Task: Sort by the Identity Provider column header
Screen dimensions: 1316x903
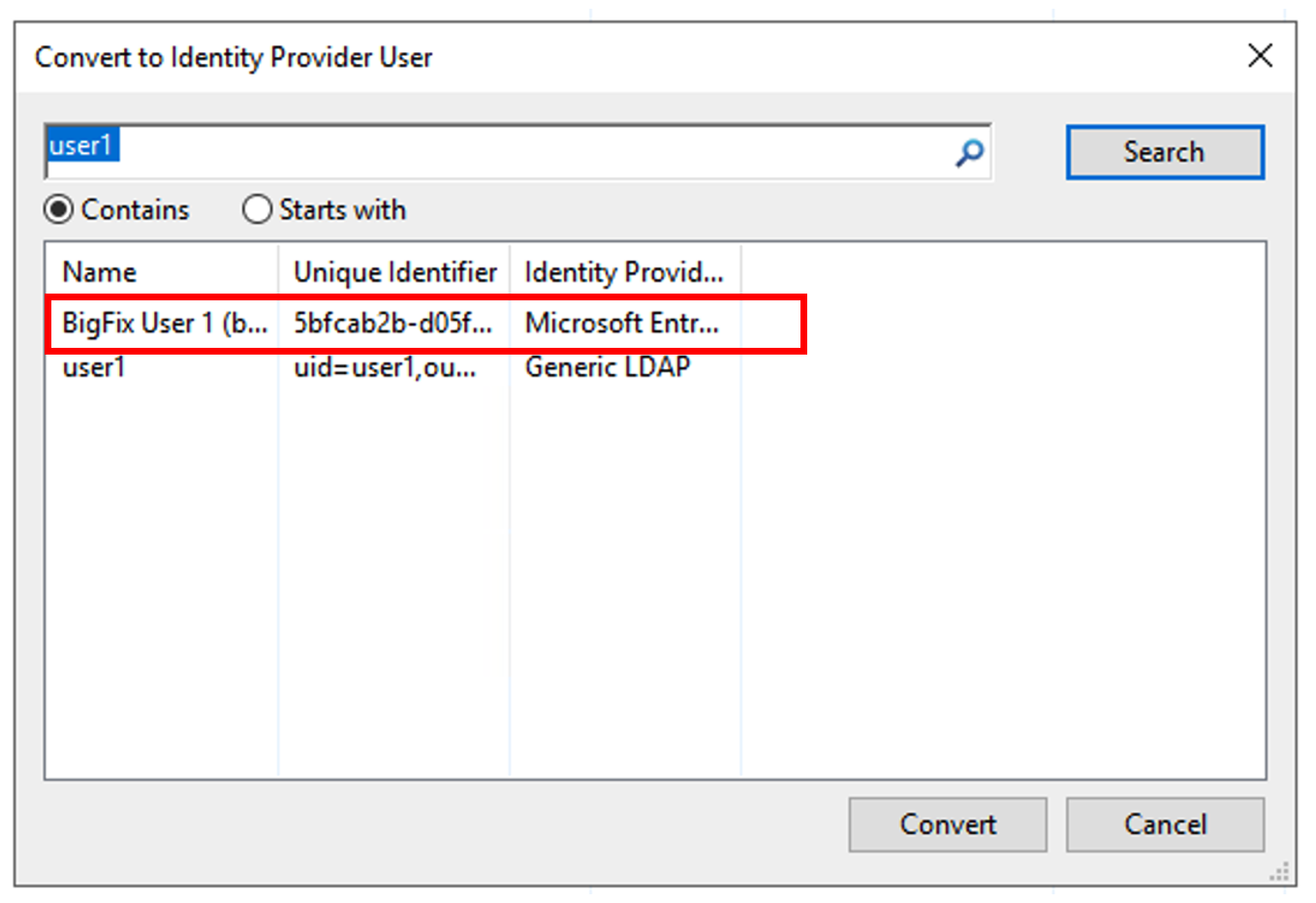Action: pos(624,272)
